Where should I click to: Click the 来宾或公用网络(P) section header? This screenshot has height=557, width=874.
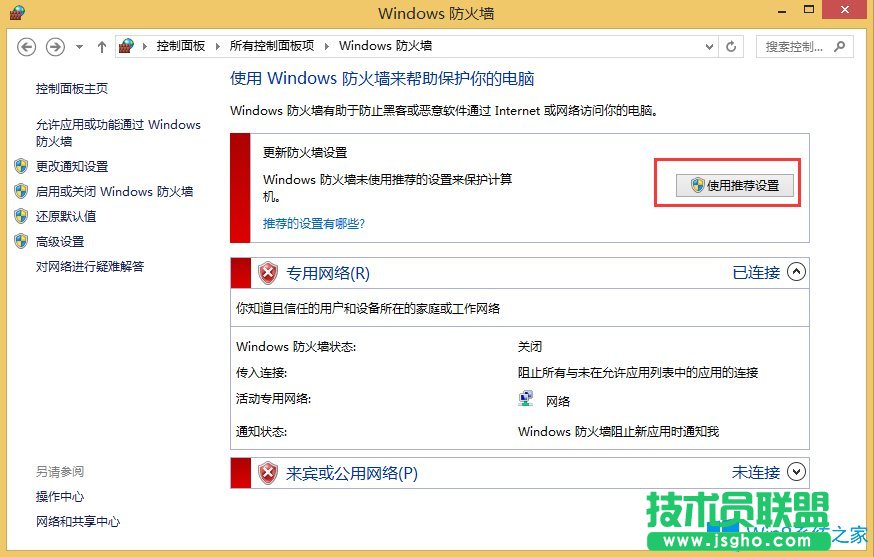[x=352, y=473]
